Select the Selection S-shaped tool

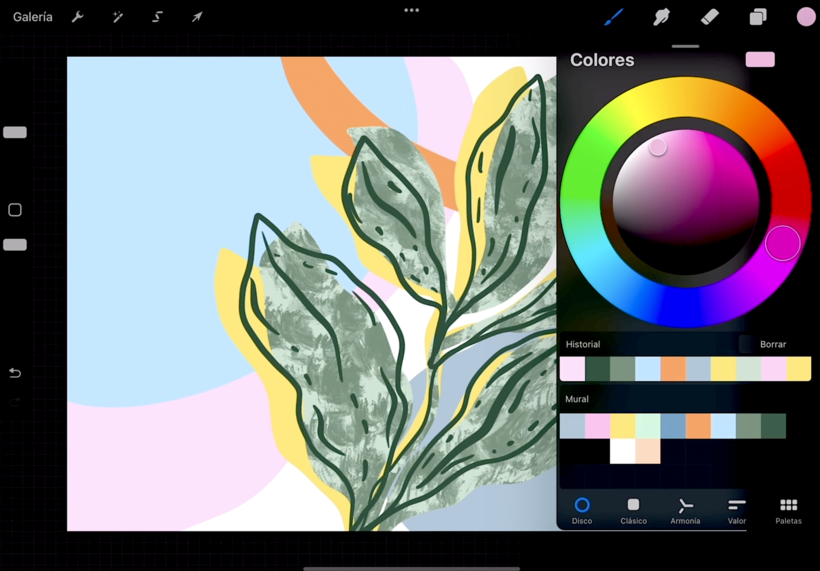(157, 17)
